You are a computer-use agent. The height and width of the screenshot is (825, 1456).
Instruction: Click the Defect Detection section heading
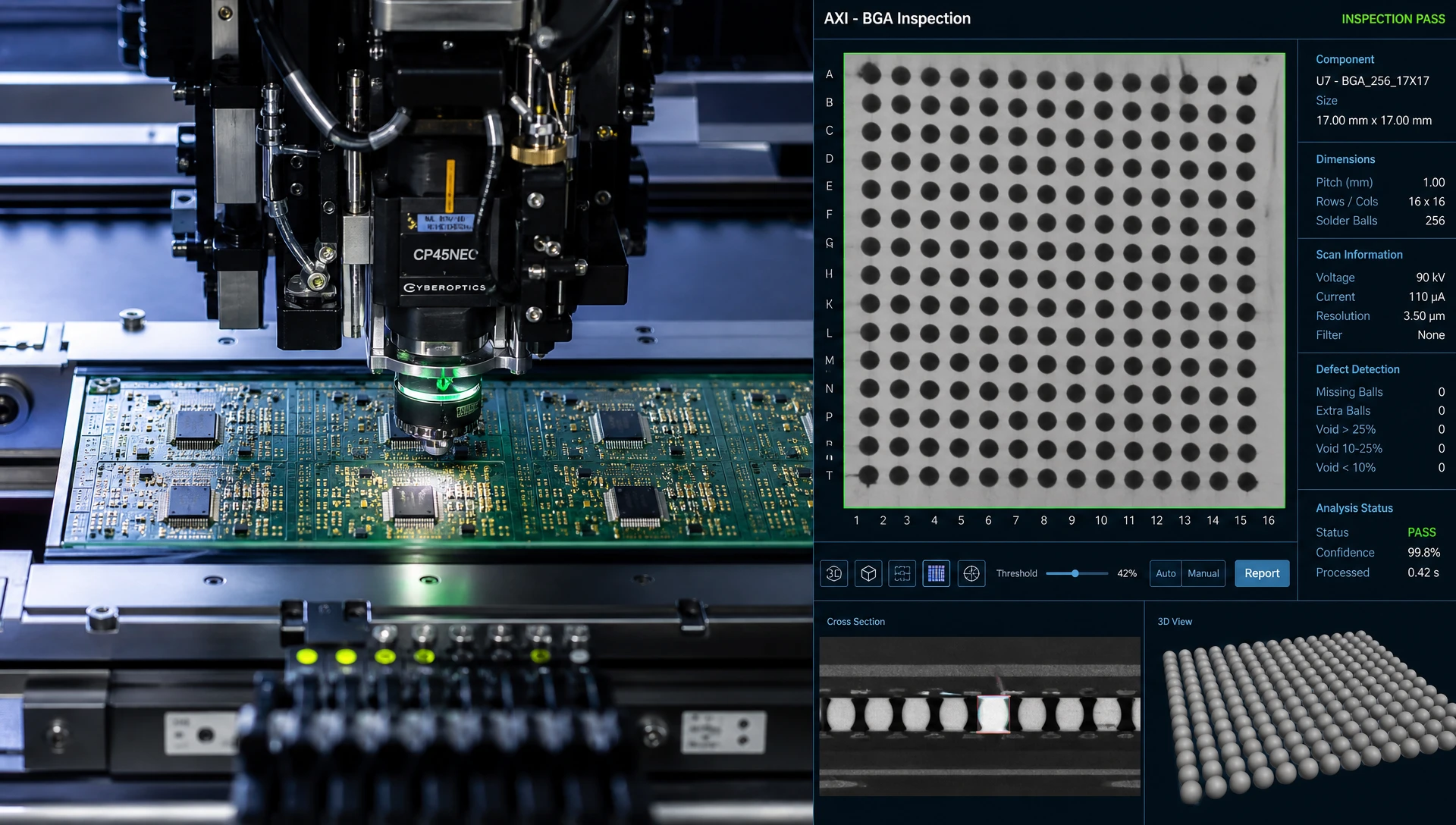click(x=1357, y=369)
